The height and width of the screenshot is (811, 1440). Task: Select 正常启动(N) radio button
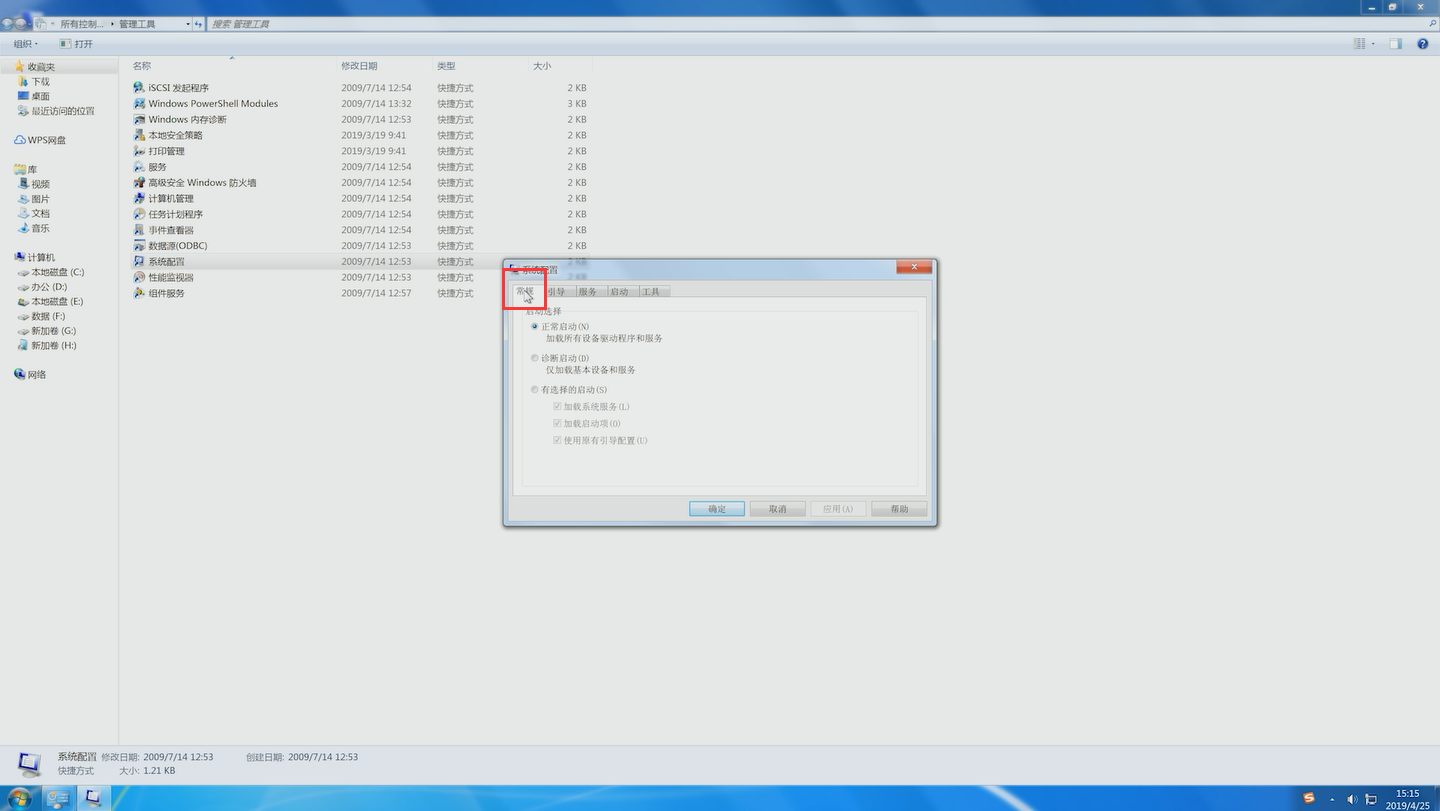[535, 327]
